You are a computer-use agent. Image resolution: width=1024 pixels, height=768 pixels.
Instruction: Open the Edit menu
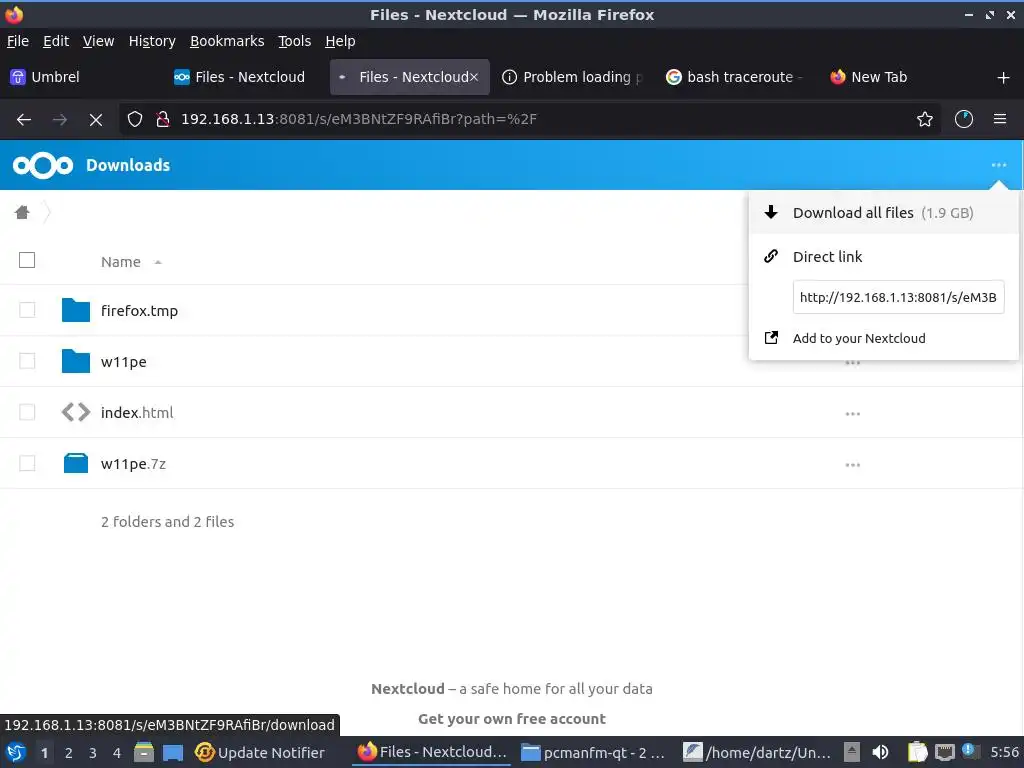(x=56, y=41)
